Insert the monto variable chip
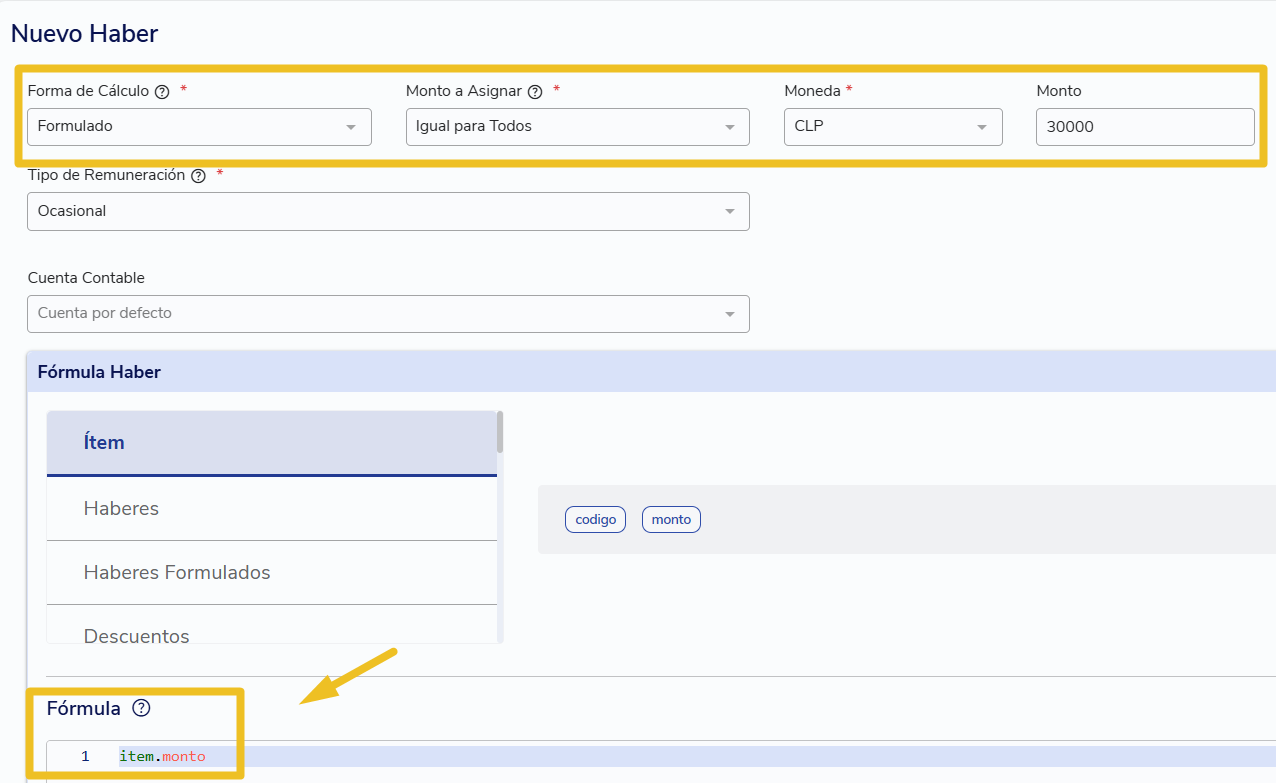The height and width of the screenshot is (783, 1276). (x=671, y=520)
